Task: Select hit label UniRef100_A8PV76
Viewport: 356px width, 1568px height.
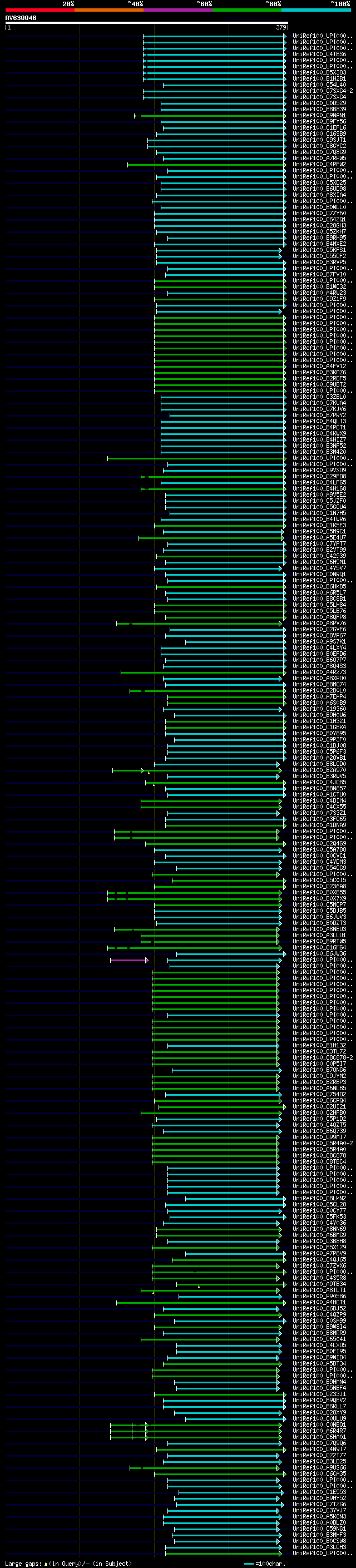Action: pos(319,624)
